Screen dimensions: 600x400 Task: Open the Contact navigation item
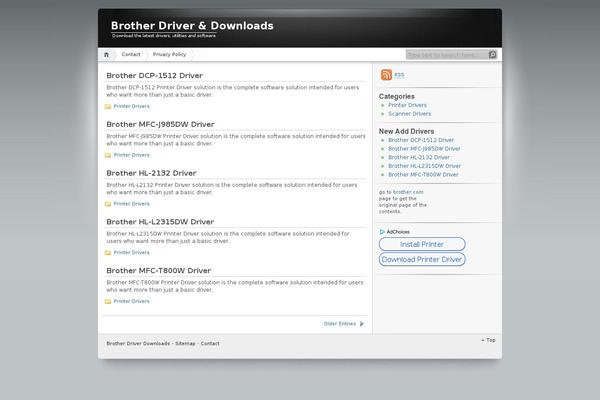point(131,54)
